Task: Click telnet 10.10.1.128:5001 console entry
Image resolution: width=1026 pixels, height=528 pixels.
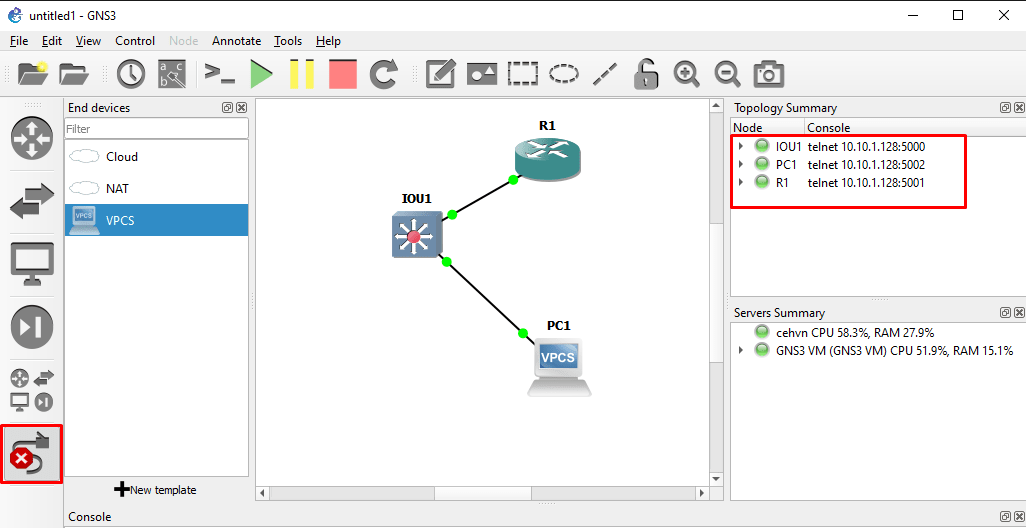Action: tap(866, 183)
